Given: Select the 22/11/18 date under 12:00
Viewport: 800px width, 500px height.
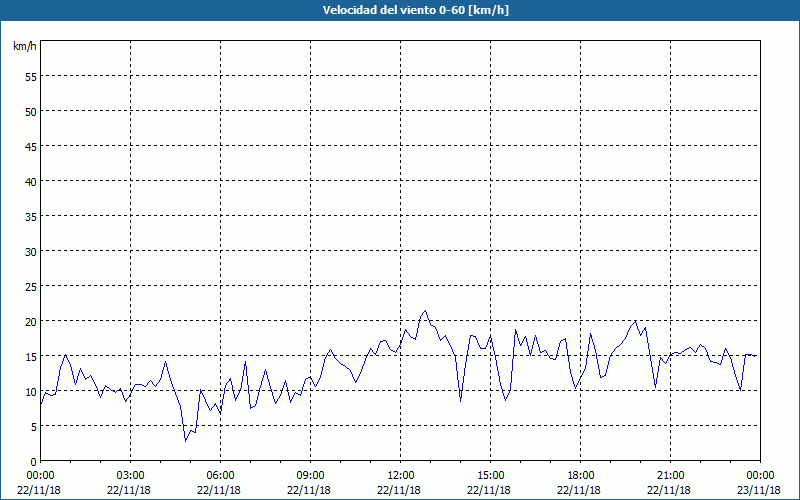Looking at the screenshot, I should pyautogui.click(x=399, y=490).
